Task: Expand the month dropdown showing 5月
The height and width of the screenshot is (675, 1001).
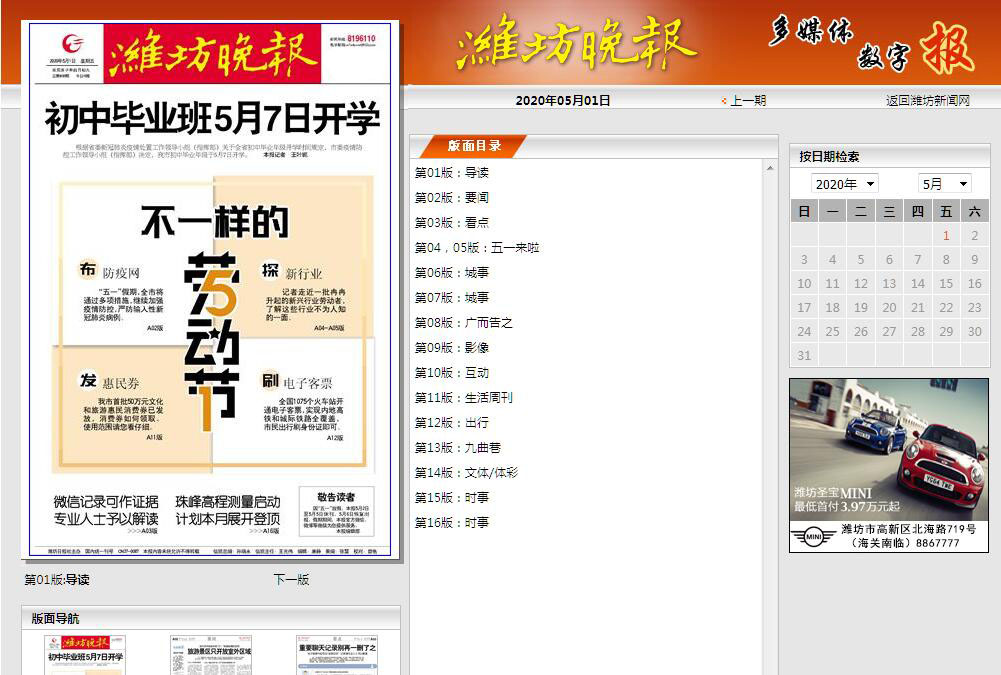Action: click(944, 184)
